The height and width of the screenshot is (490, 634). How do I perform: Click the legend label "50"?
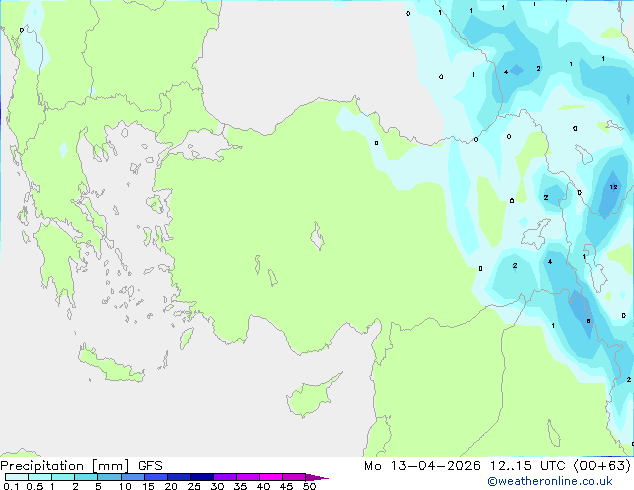tap(309, 486)
